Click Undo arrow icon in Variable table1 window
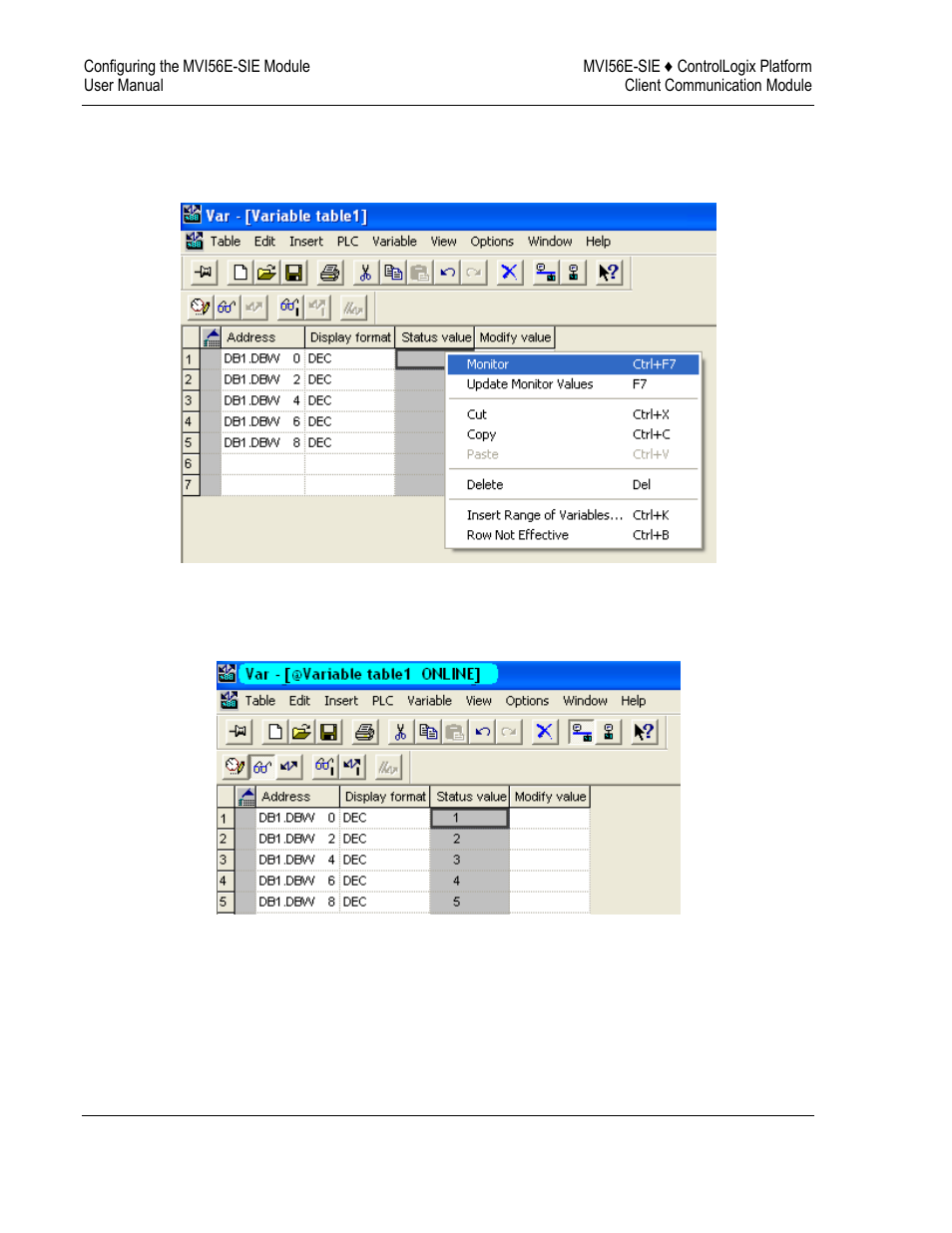Viewport: 952px width, 1233px height. pos(447,273)
